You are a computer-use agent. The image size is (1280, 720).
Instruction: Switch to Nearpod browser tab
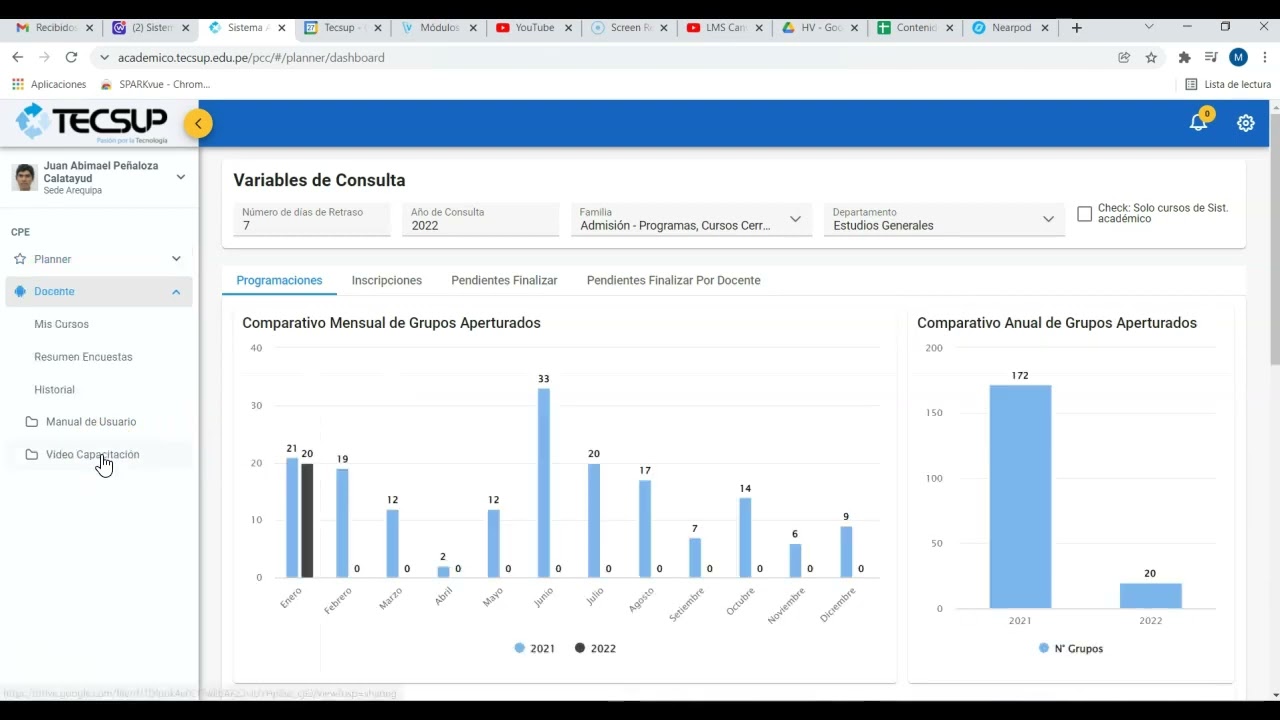click(x=1010, y=28)
